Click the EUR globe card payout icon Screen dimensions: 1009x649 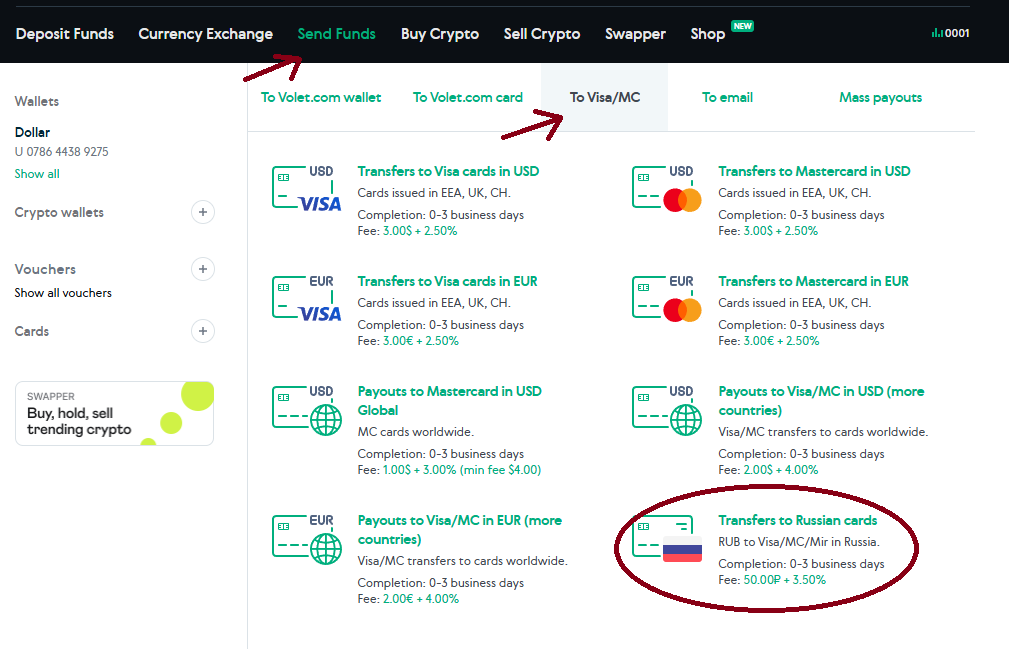(x=306, y=539)
